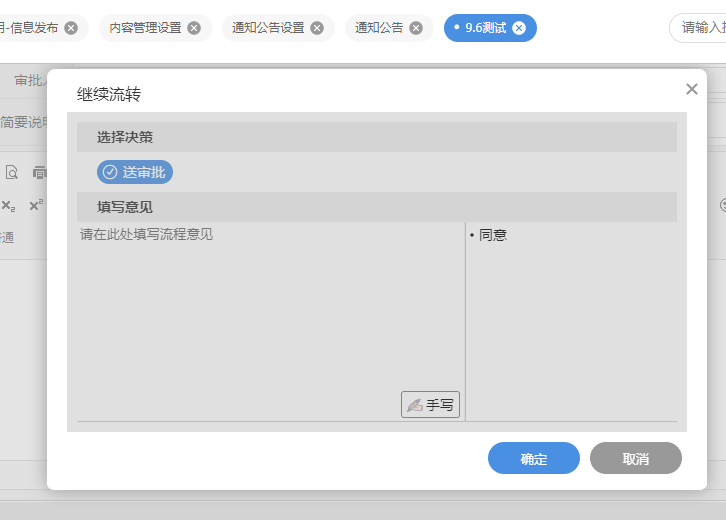Close the 内容管理设置 tab
This screenshot has width=726, height=520.
(x=194, y=28)
